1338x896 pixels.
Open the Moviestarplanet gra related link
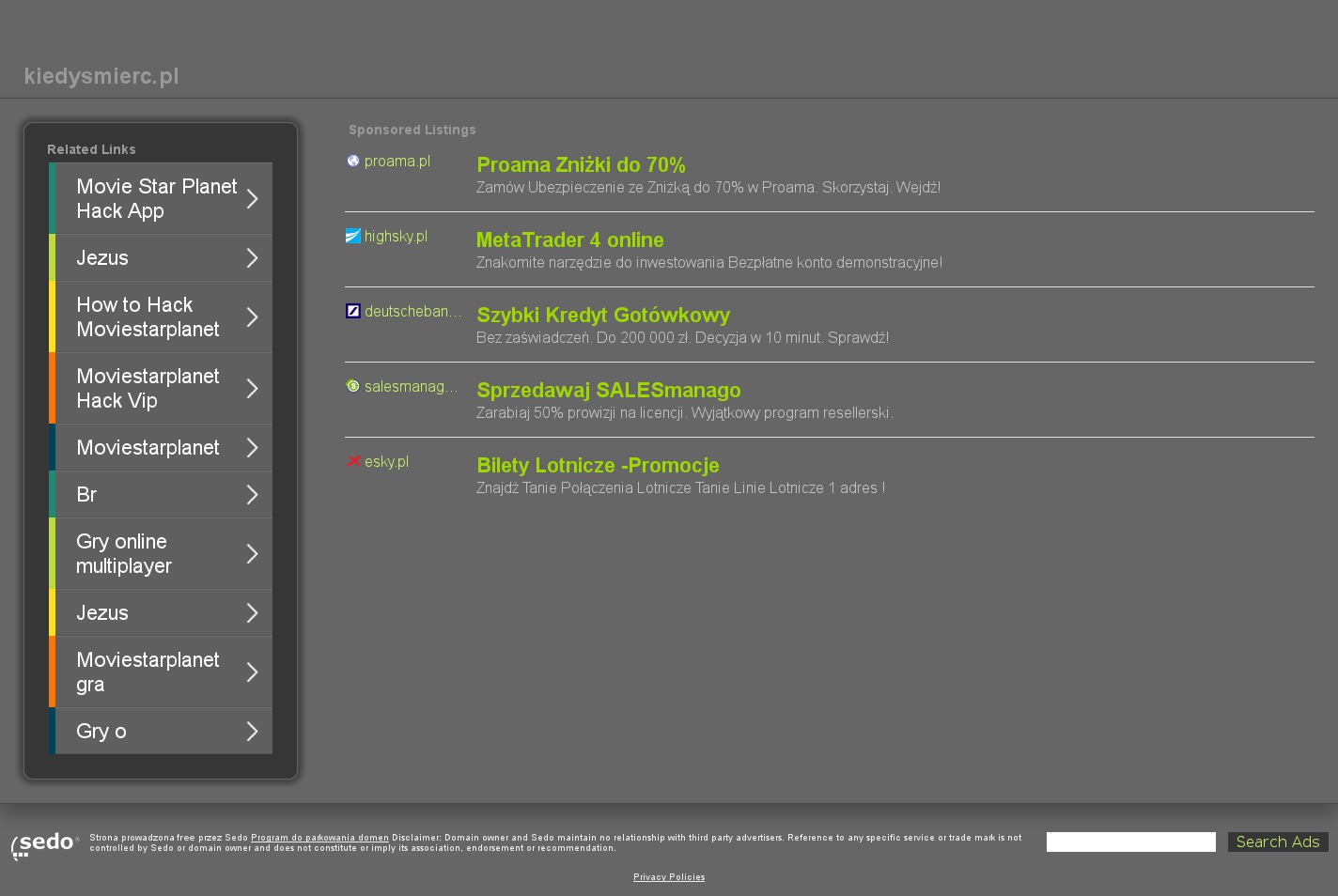(x=148, y=672)
